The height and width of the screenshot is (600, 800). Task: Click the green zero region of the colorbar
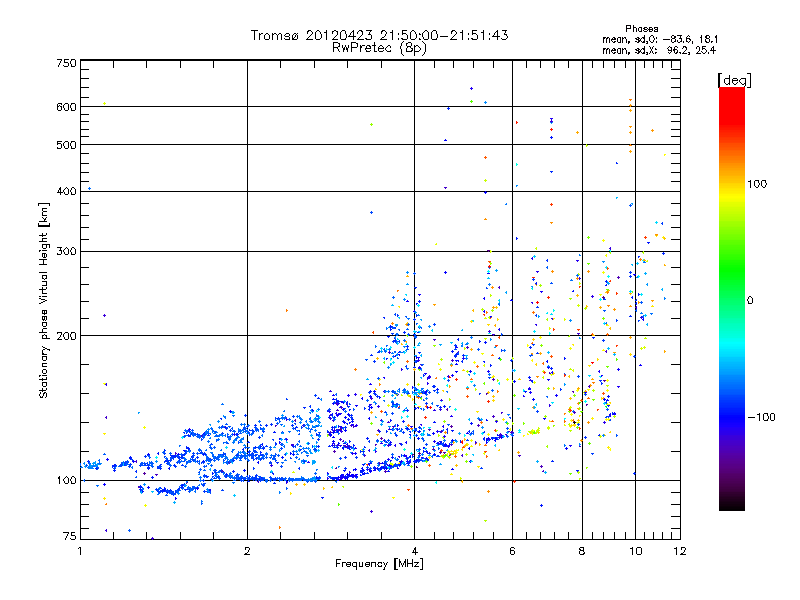[732, 299]
